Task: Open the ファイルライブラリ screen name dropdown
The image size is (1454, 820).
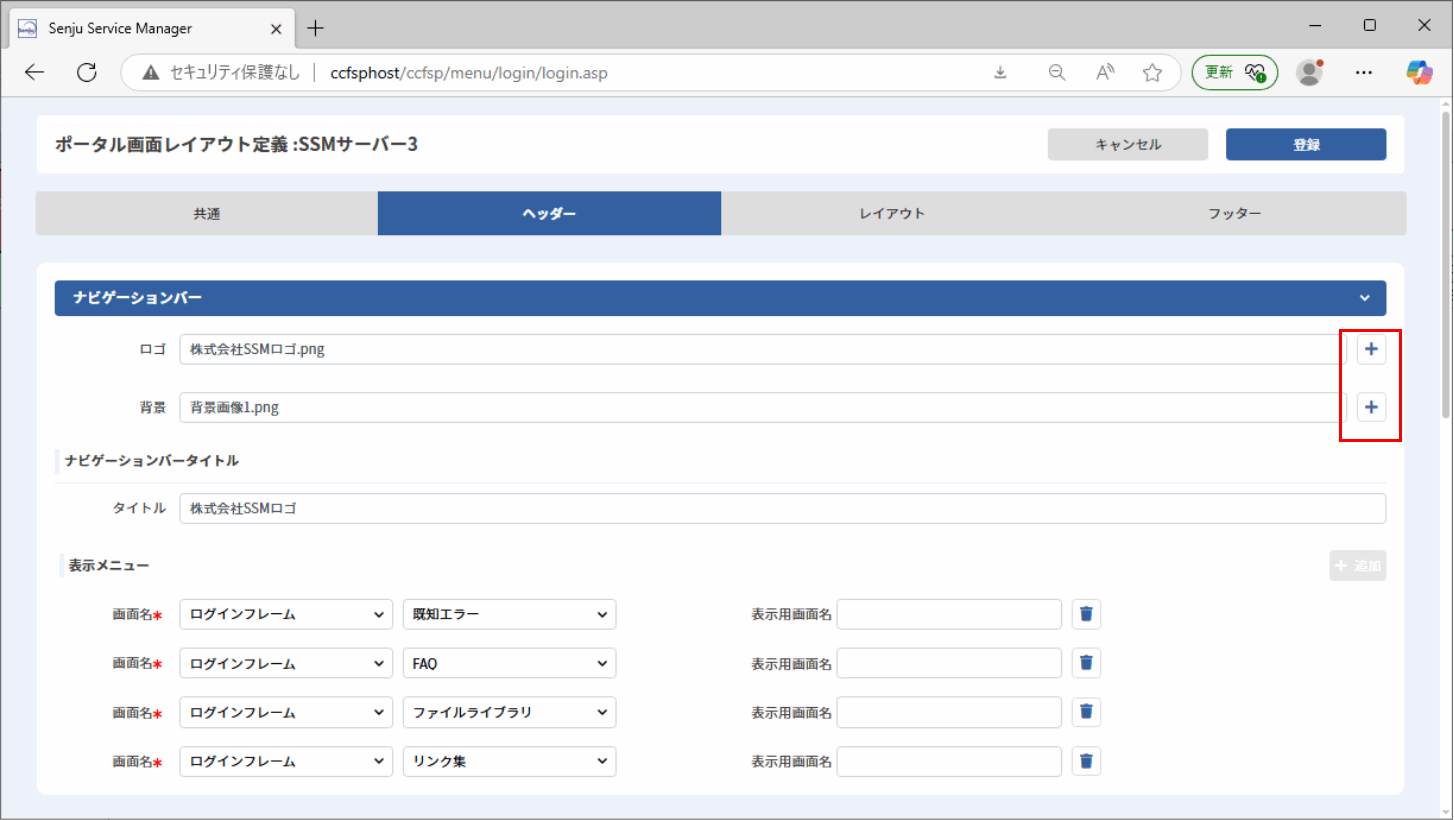Action: tap(509, 712)
